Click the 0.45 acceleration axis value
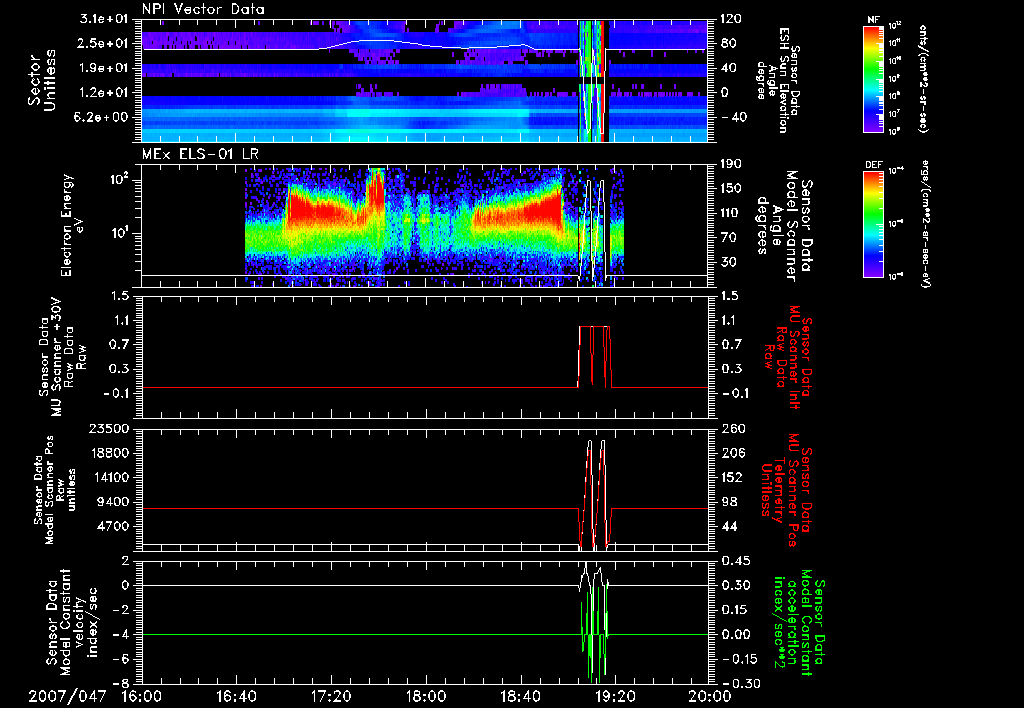1024x708 pixels. 735,561
